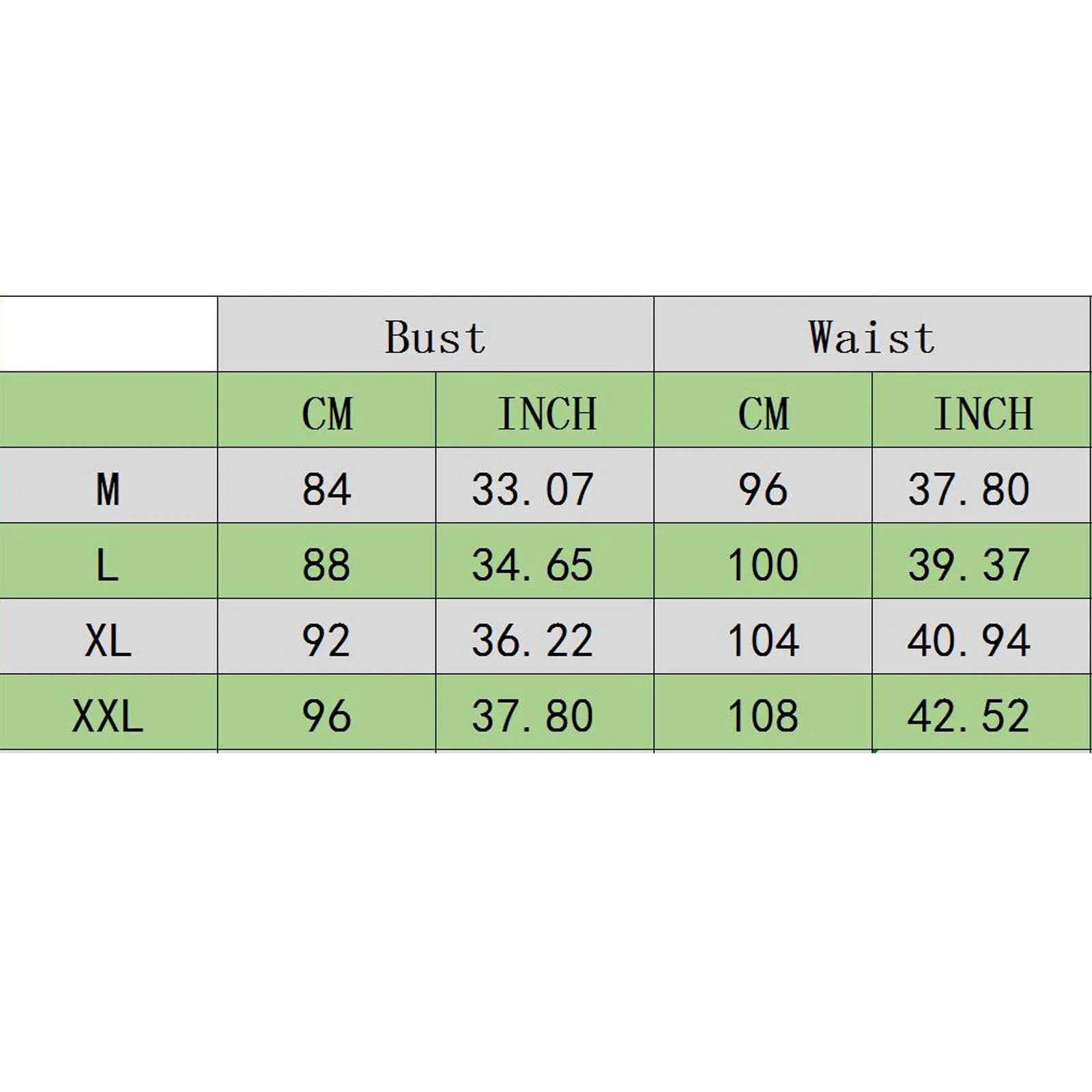Click the cell containing 84
This screenshot has height=1092, width=1092.
click(327, 485)
